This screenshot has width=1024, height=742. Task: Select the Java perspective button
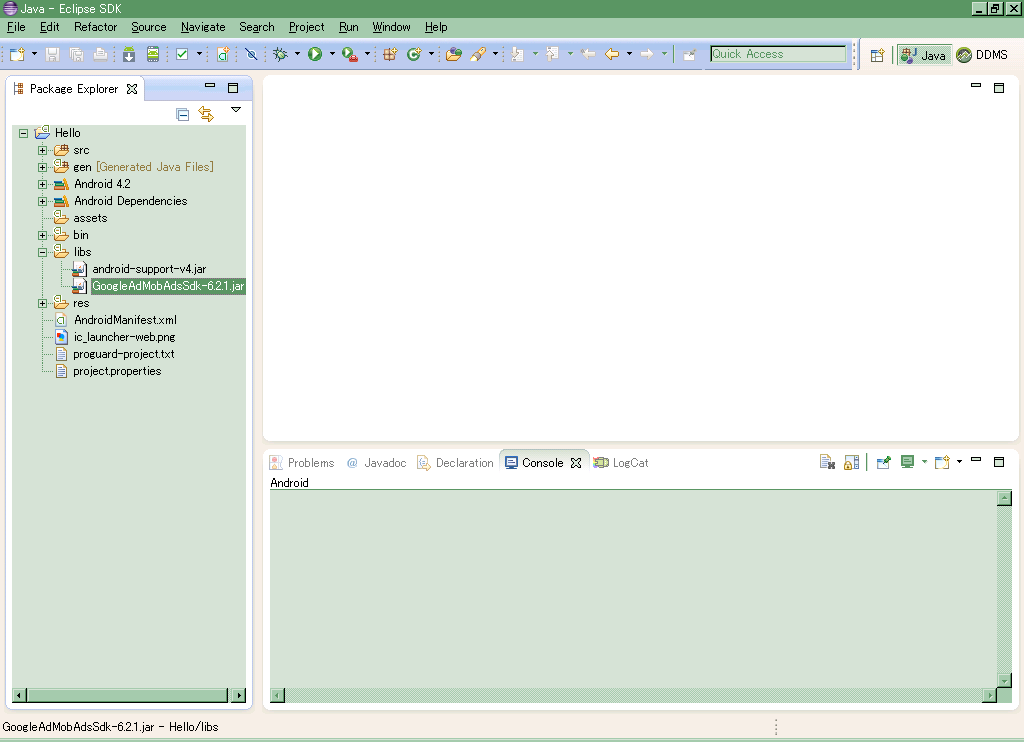(x=923, y=55)
